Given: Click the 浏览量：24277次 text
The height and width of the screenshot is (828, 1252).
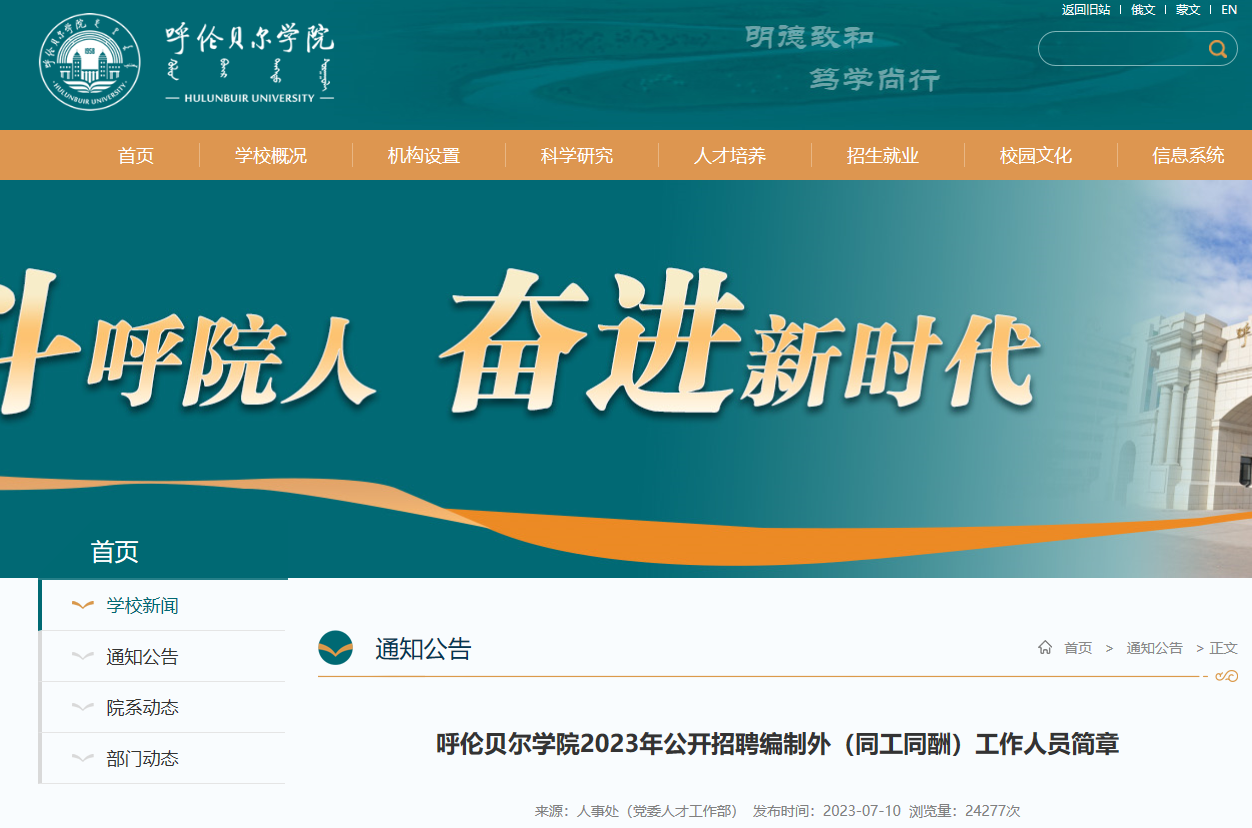Looking at the screenshot, I should [x=964, y=811].
